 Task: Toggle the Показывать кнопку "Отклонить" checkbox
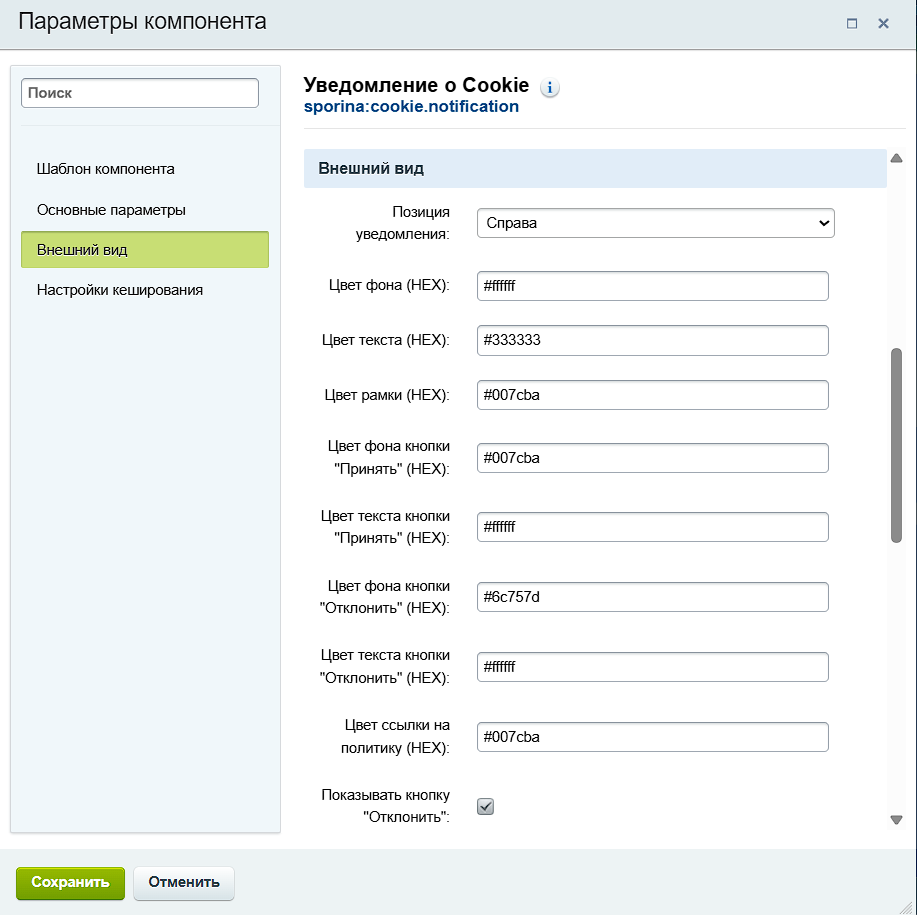(x=485, y=806)
